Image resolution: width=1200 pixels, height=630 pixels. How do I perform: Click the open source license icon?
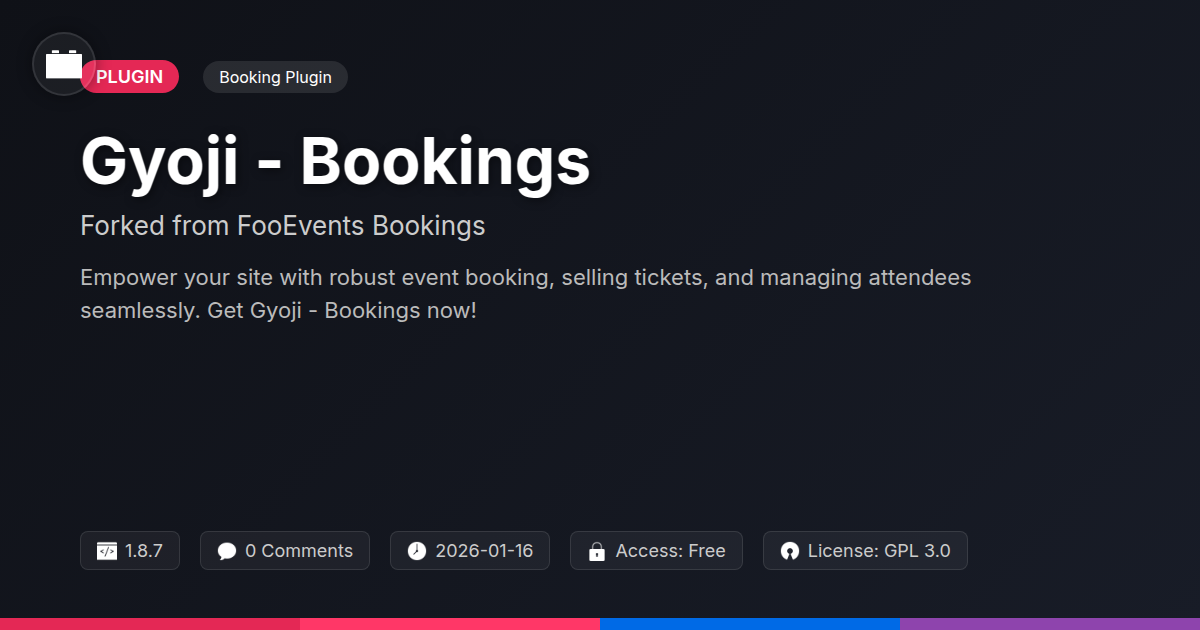coord(790,551)
